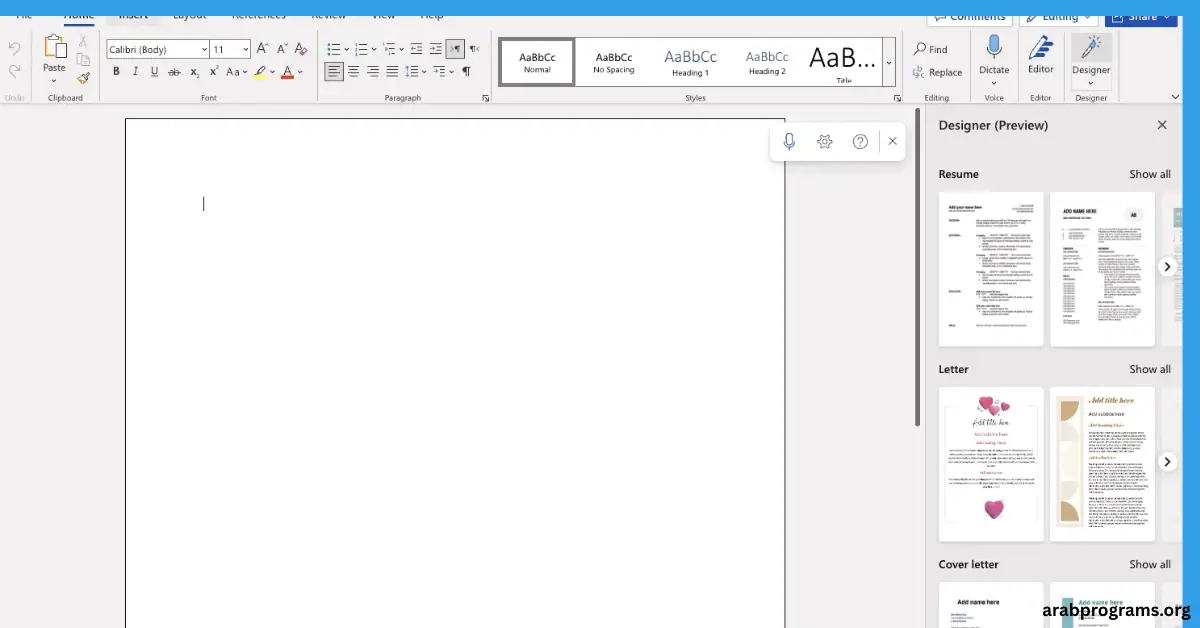Apply the red font color
The height and width of the screenshot is (628, 1200).
click(287, 72)
